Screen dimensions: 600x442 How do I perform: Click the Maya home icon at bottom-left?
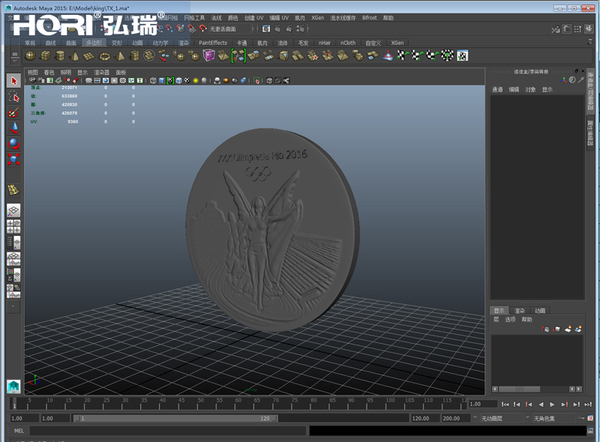coord(14,386)
